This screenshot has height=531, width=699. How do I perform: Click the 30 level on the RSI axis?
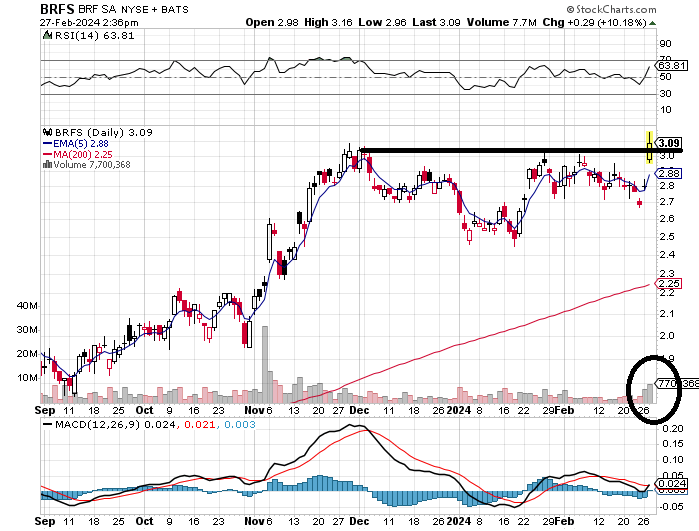pos(665,94)
